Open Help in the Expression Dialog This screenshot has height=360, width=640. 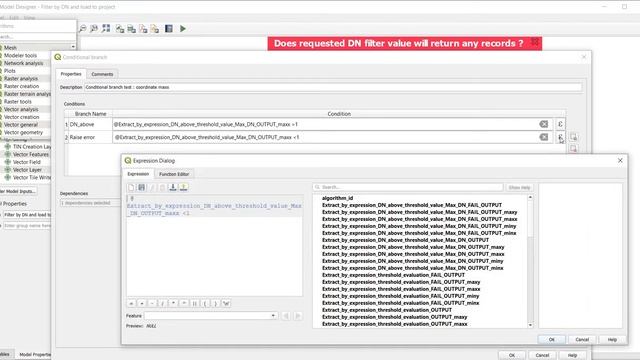click(612, 339)
